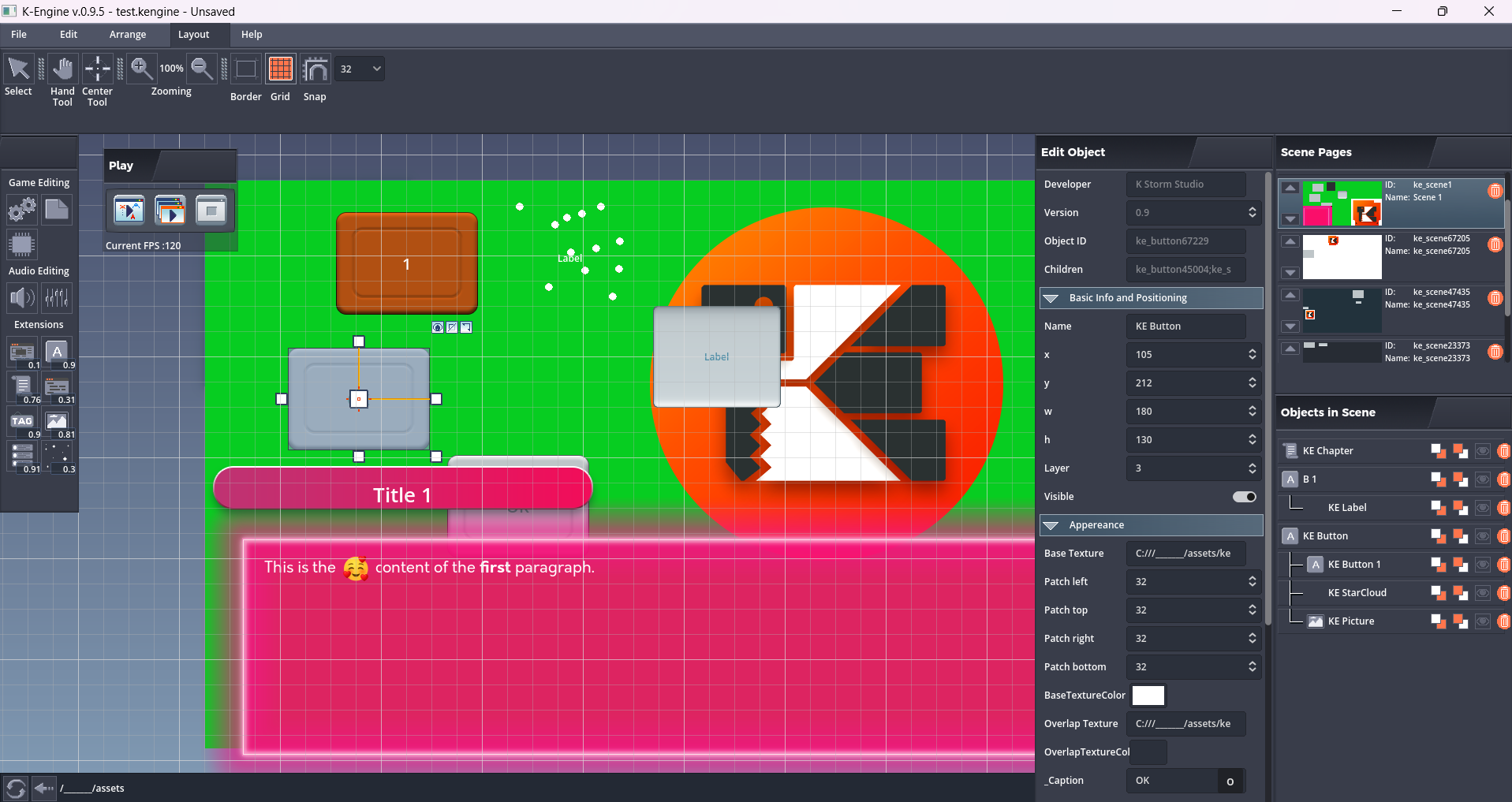Move Scene 1 down with arrow
The width and height of the screenshot is (1512, 802).
(x=1290, y=219)
